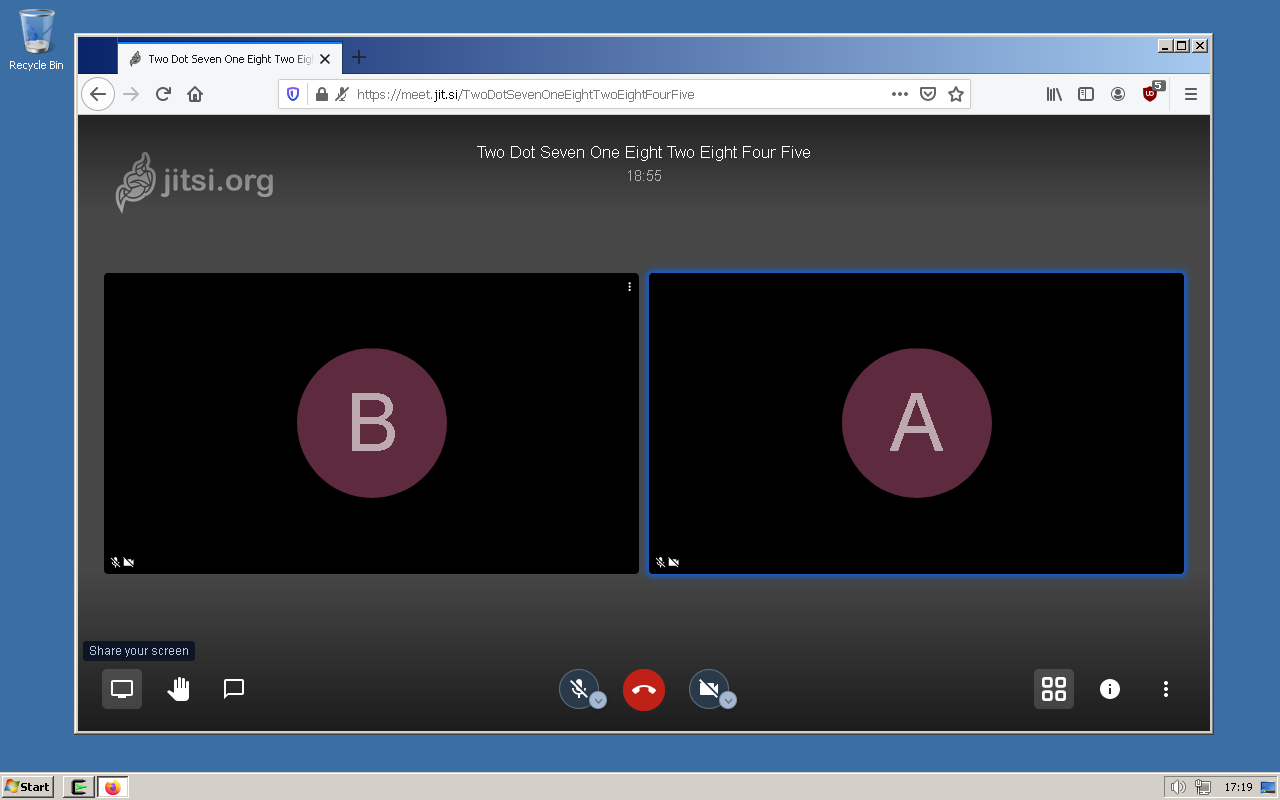Toggle tile view grid icon

coord(1054,689)
